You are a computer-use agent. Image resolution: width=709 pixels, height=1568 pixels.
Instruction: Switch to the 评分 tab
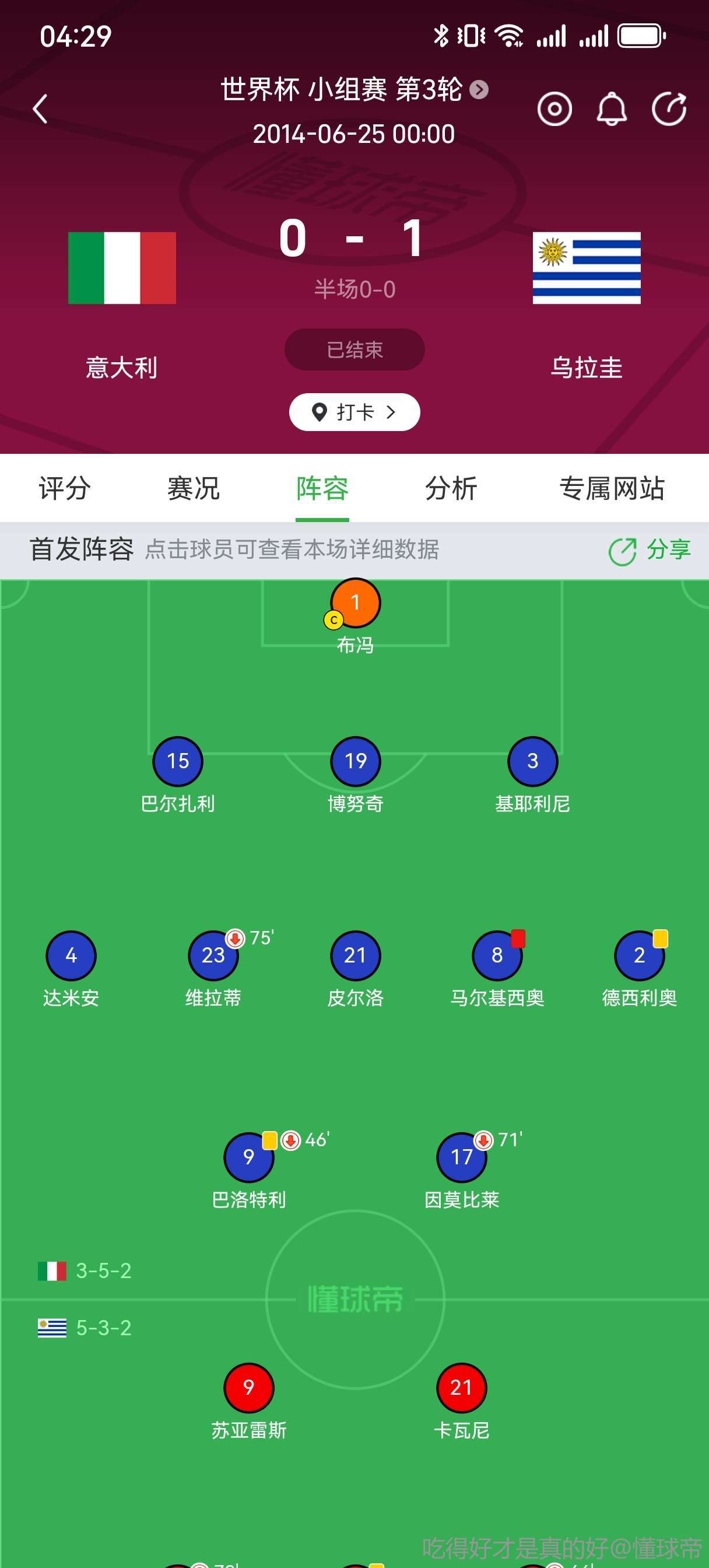click(x=65, y=488)
